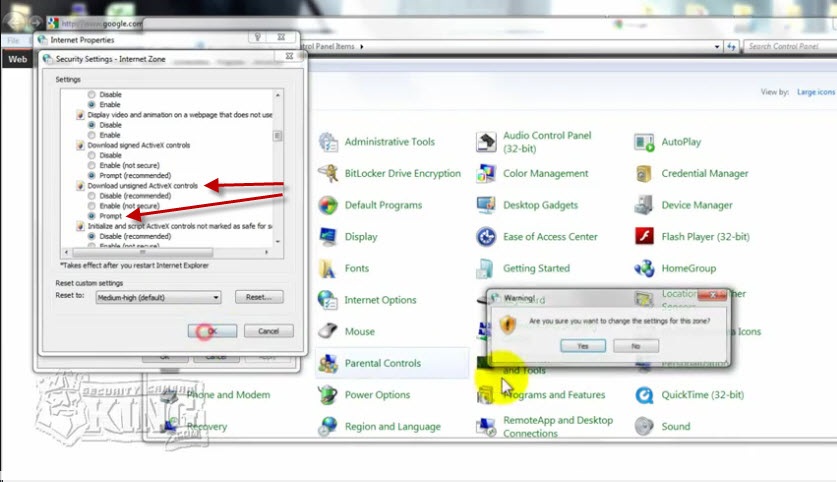
Task: Open RemoteApp and Desktop Connections icon
Action: [486, 426]
